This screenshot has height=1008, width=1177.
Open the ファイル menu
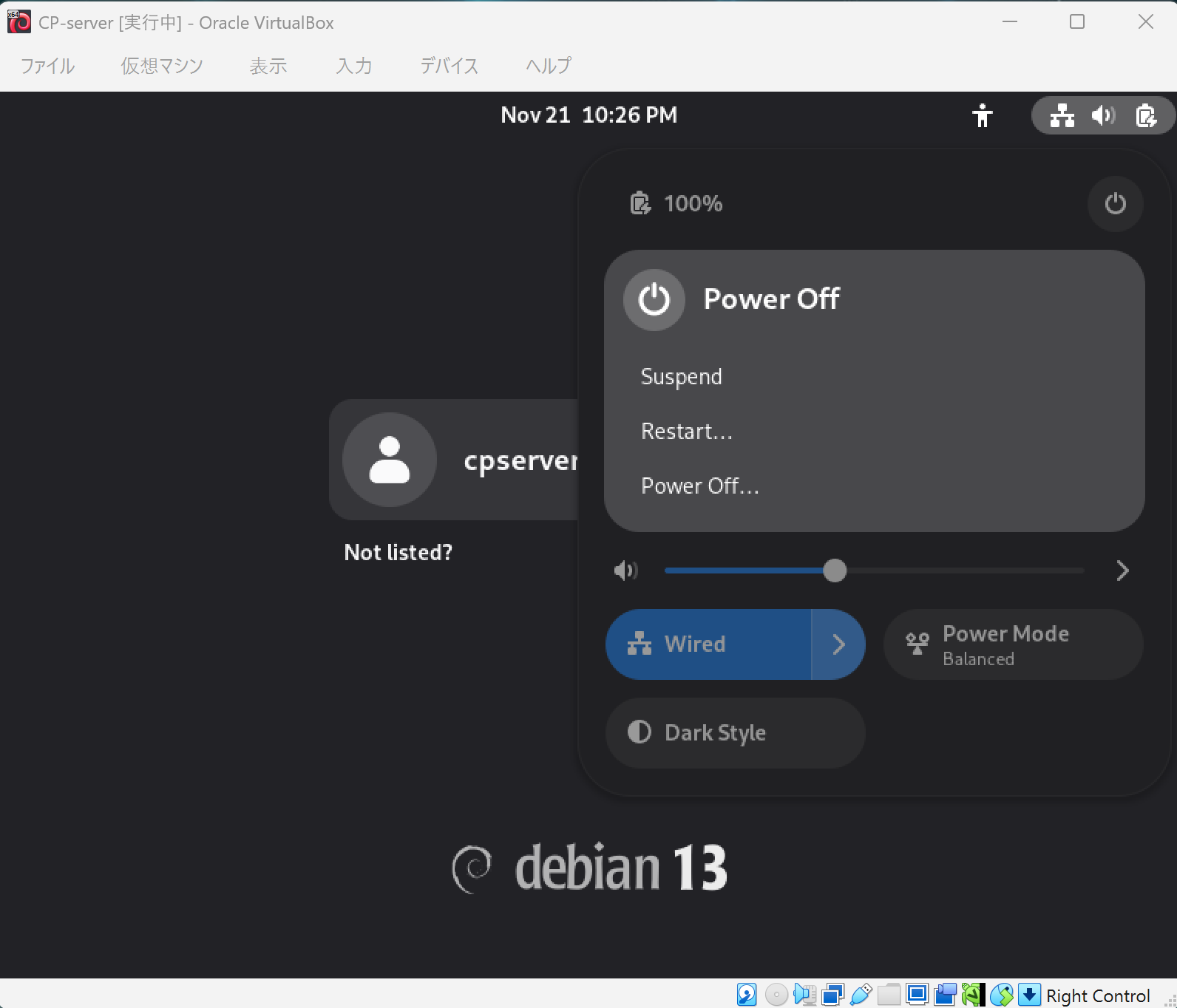pyautogui.click(x=47, y=66)
